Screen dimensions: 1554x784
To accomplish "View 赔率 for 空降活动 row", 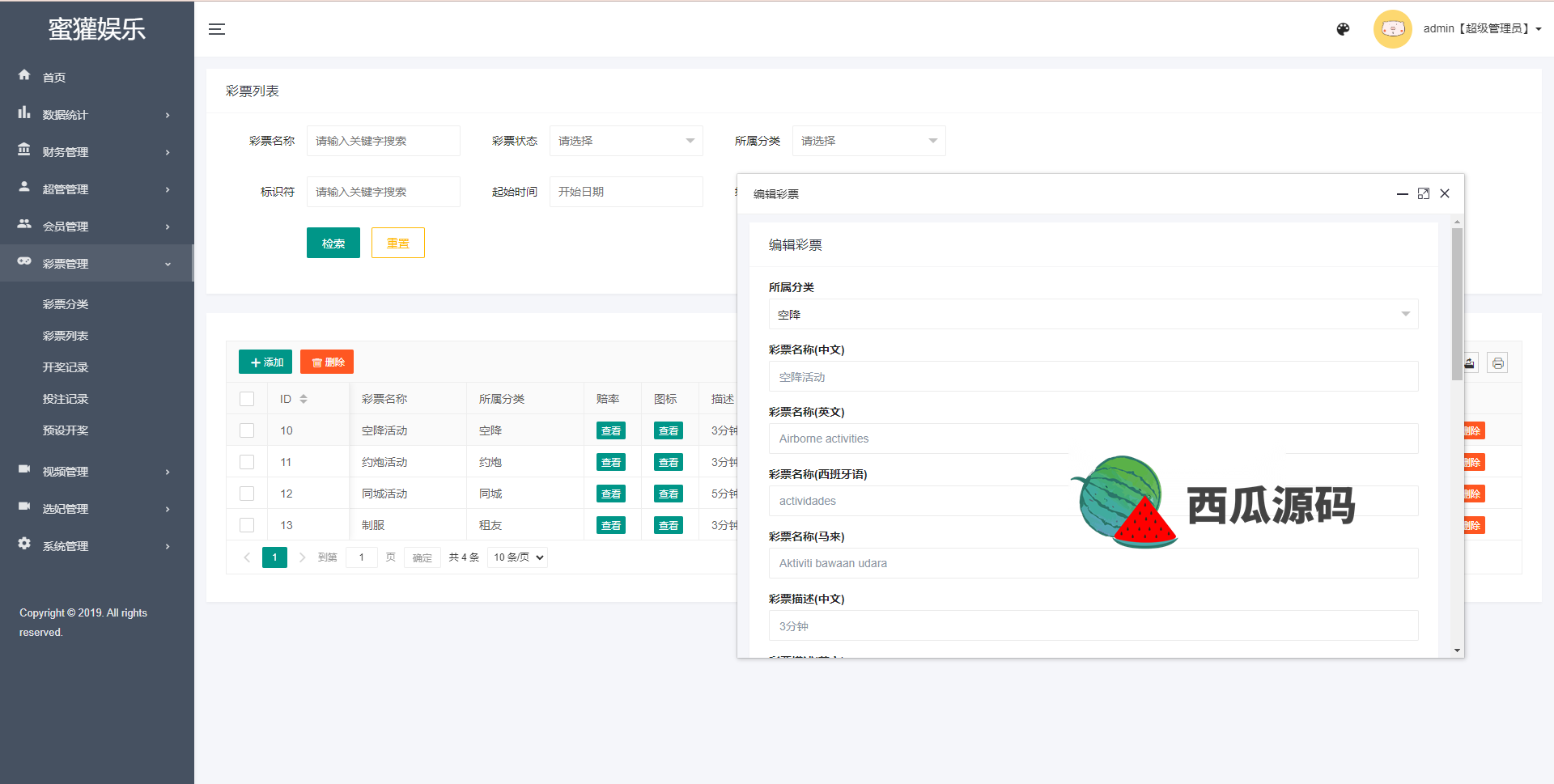I will coord(611,430).
